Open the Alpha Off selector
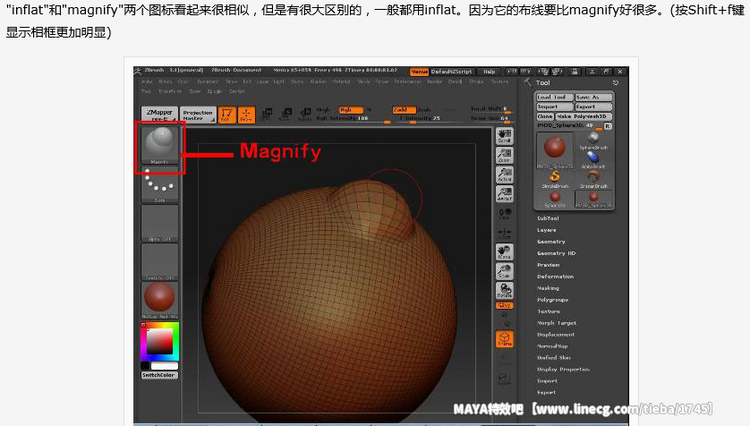Image resolution: width=750 pixels, height=426 pixels. tap(160, 223)
